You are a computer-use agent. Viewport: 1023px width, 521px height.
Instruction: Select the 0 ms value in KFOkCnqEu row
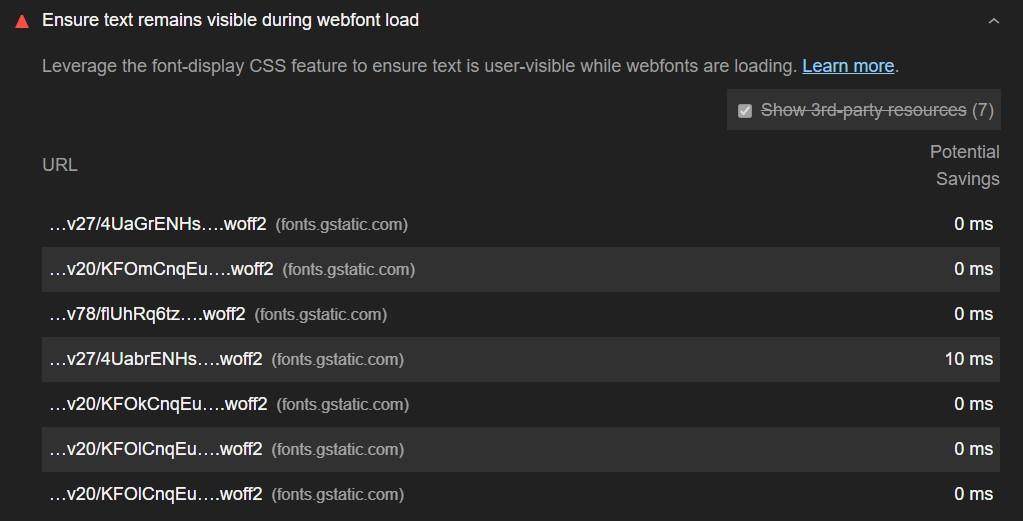(973, 404)
